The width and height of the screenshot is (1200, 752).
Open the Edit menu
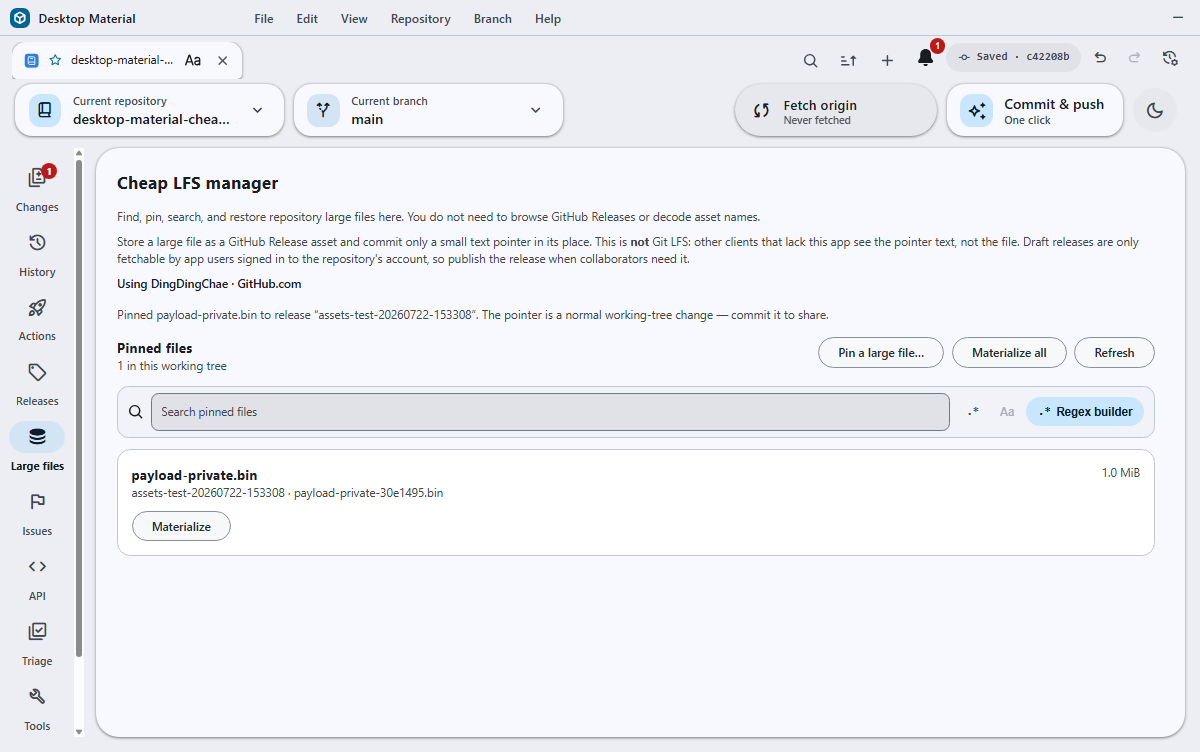pyautogui.click(x=307, y=19)
